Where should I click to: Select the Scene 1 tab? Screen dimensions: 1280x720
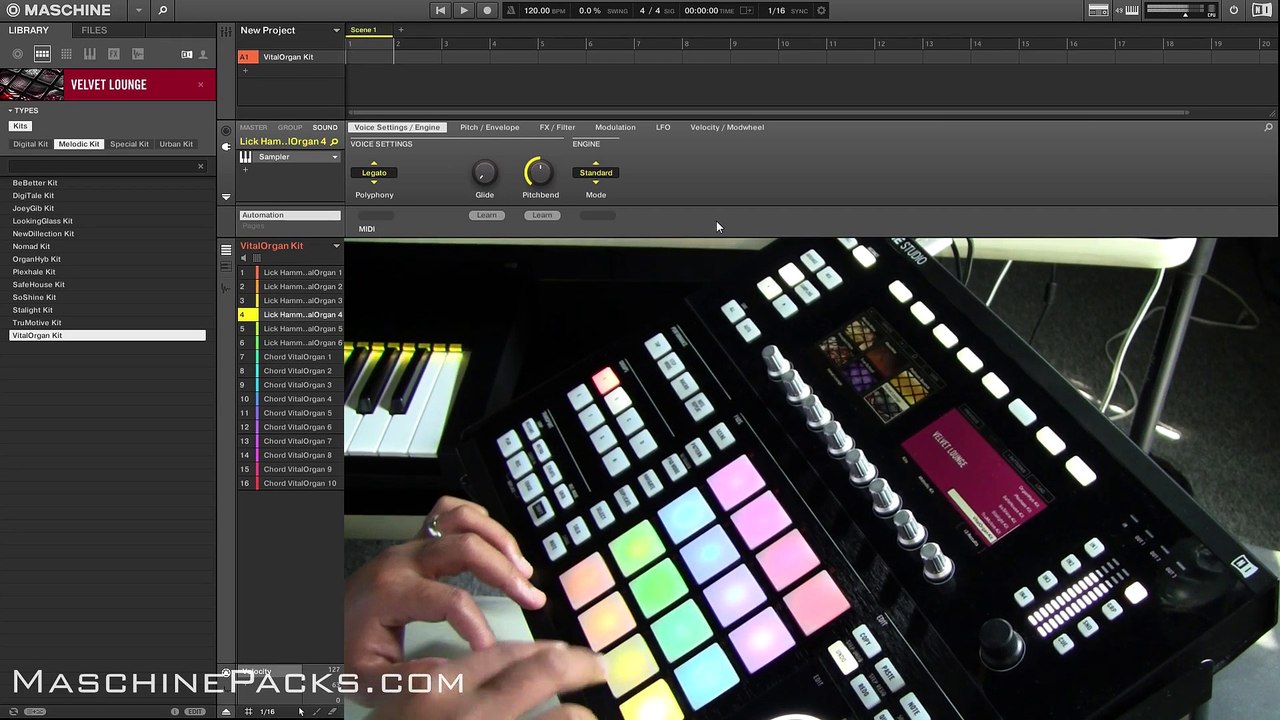[x=363, y=30]
